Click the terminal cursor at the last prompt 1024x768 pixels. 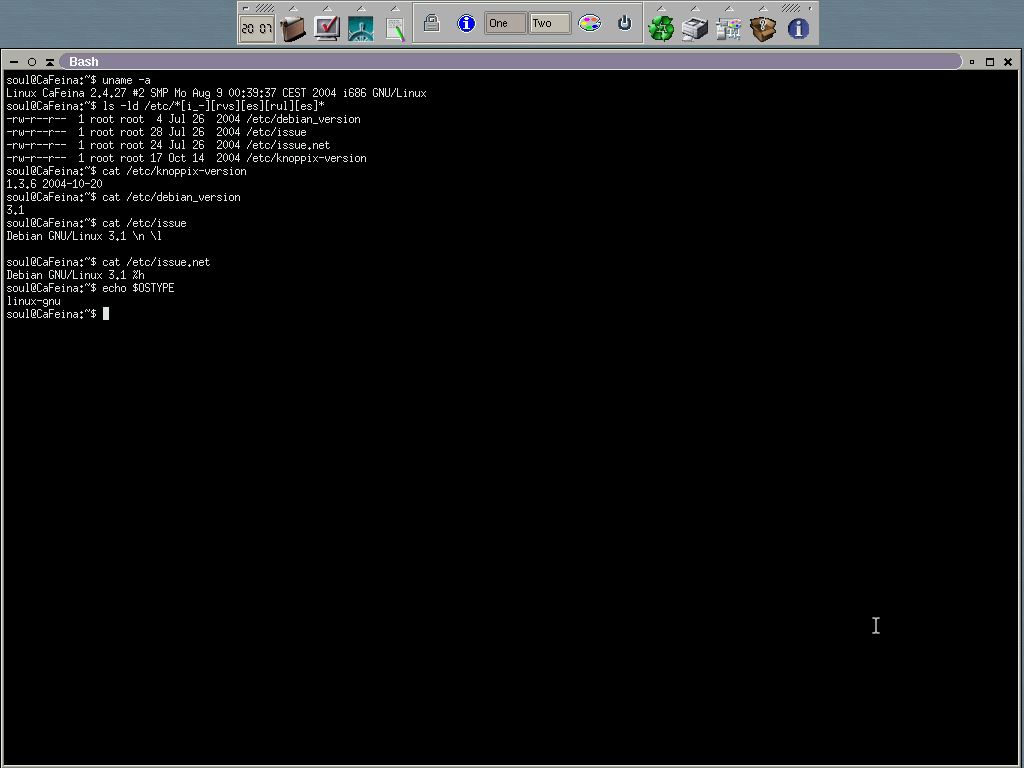[106, 314]
